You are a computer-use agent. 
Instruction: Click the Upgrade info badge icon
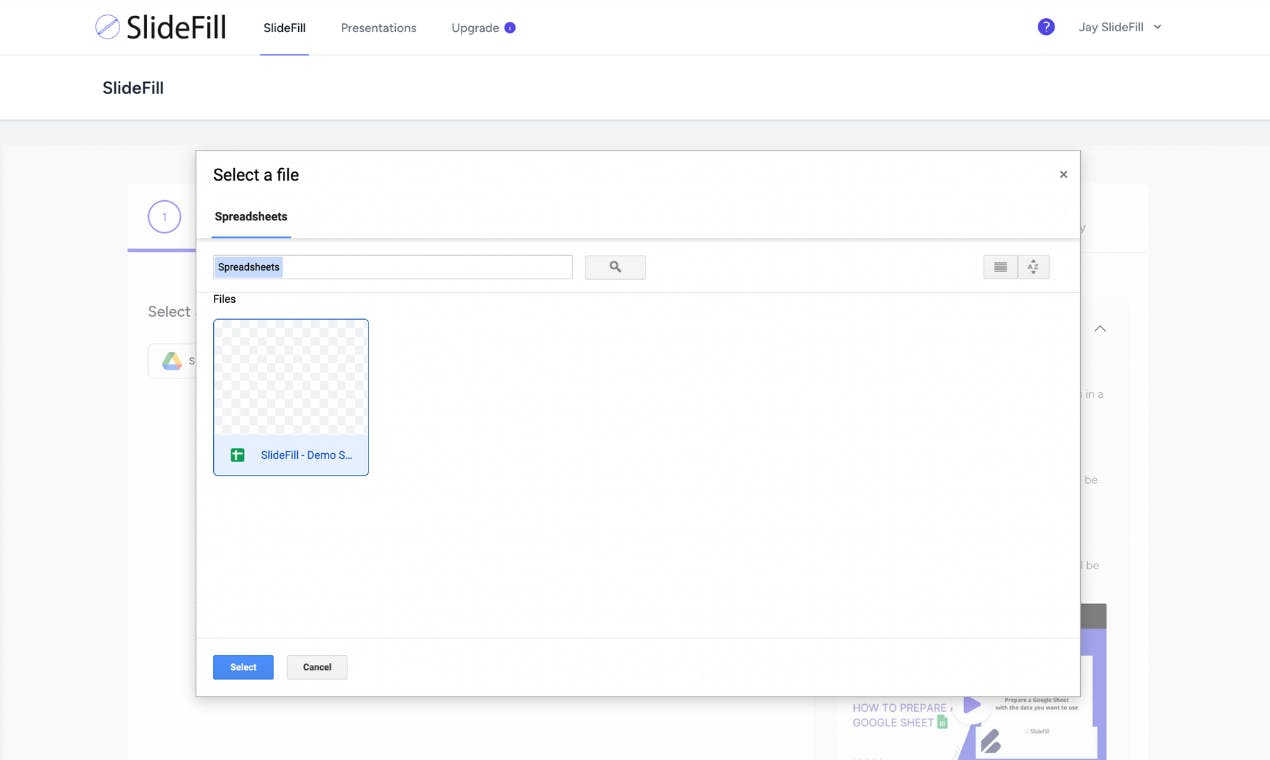pyautogui.click(x=510, y=28)
